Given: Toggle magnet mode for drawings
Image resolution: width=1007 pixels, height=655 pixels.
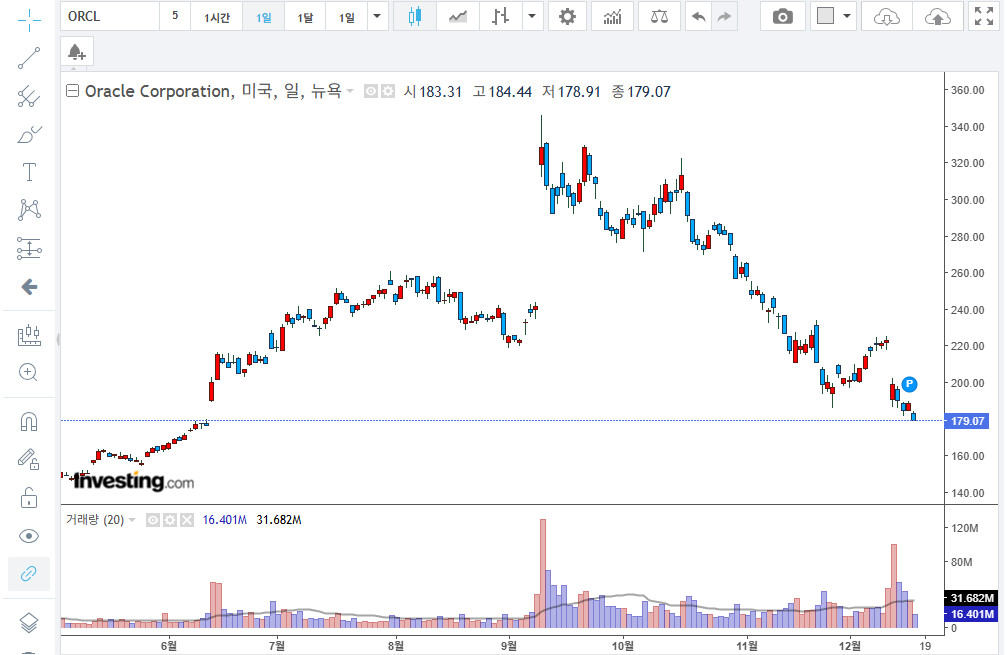Looking at the screenshot, I should point(29,422).
